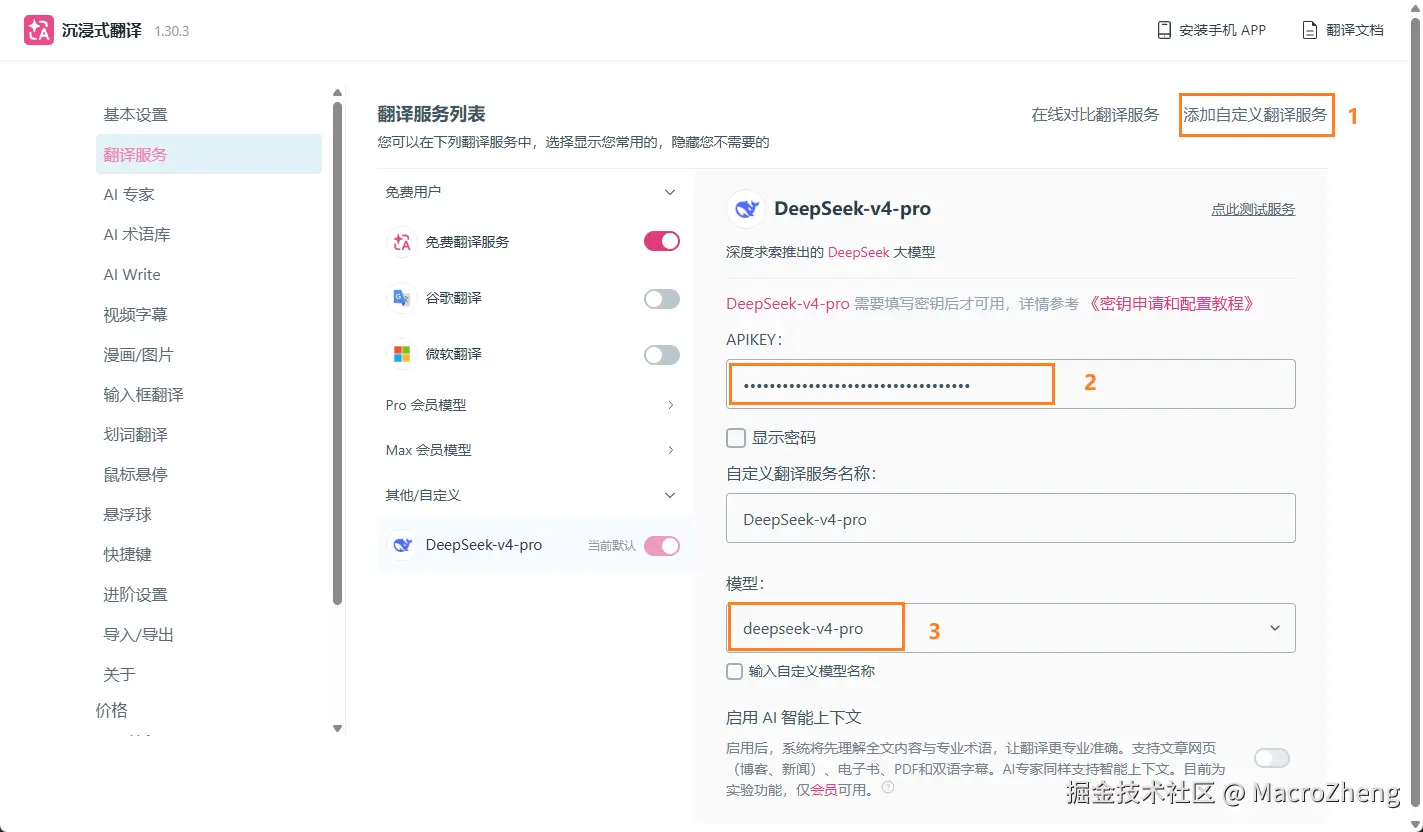1423x832 pixels.
Task: Click the 免费翻译服务 label
Action: click(x=467, y=242)
